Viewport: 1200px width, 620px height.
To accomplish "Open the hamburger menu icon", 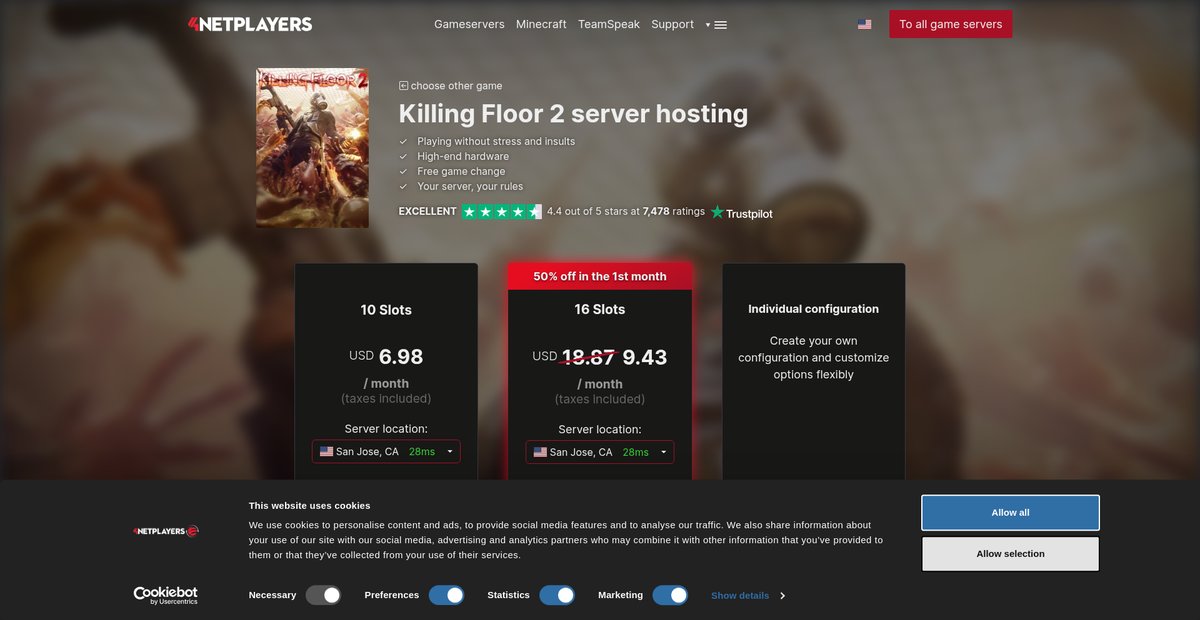I will (x=721, y=25).
